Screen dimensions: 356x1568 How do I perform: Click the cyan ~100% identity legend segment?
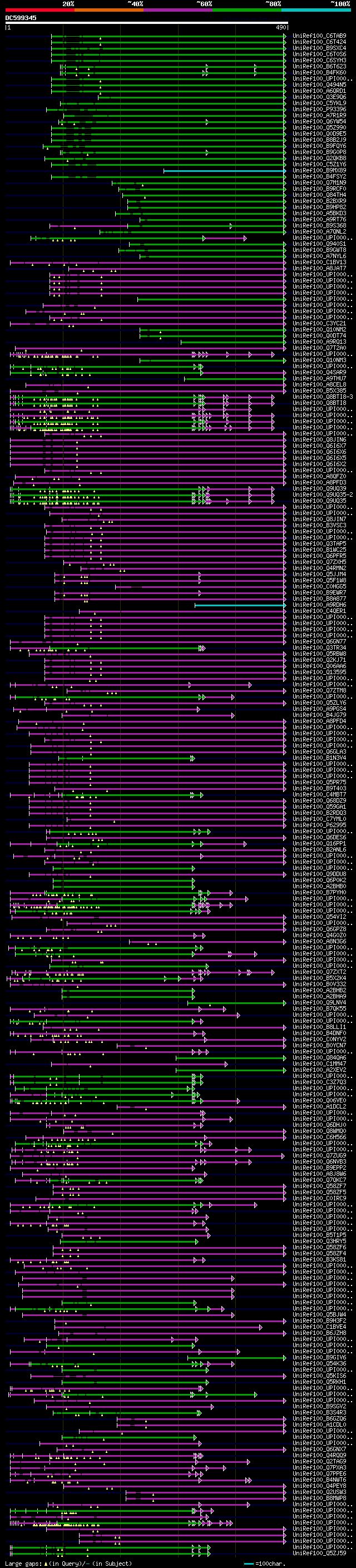point(316,11)
